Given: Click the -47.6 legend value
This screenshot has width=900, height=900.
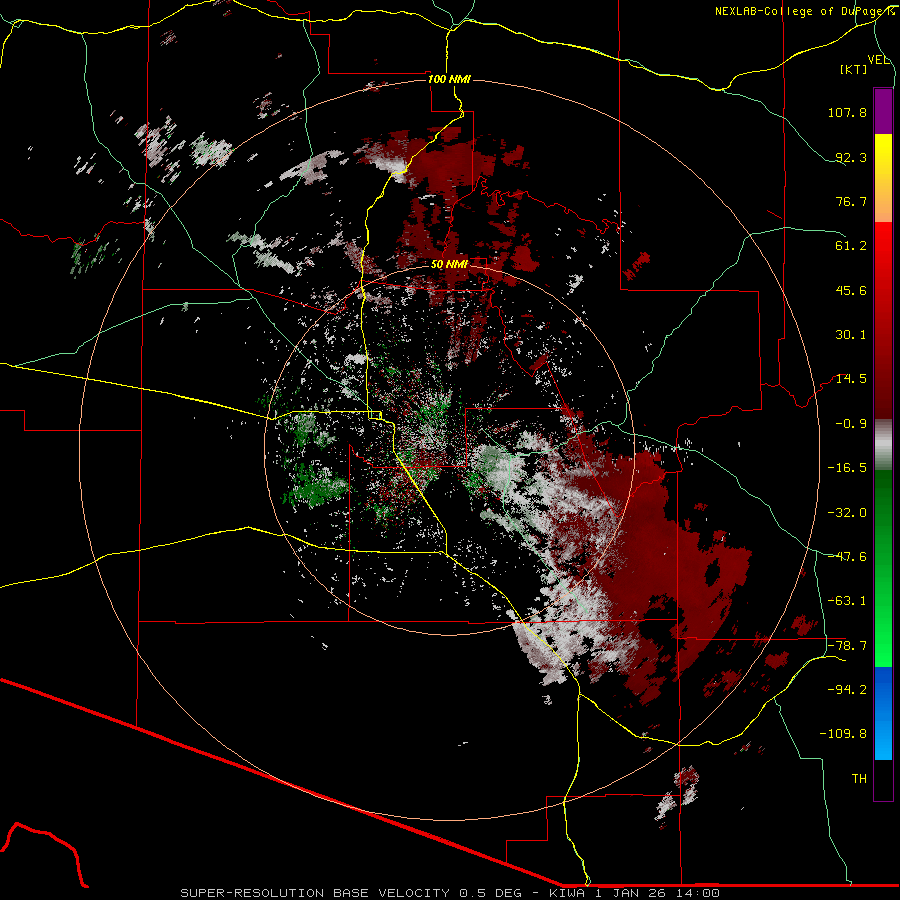Looking at the screenshot, I should tap(847, 557).
